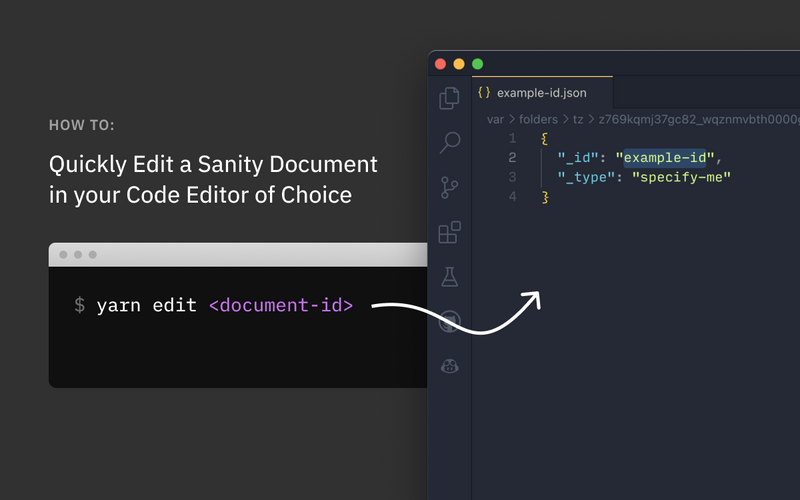Screen dimensions: 800x500
Task: Open the Testing beaker icon
Action: [x=449, y=277]
